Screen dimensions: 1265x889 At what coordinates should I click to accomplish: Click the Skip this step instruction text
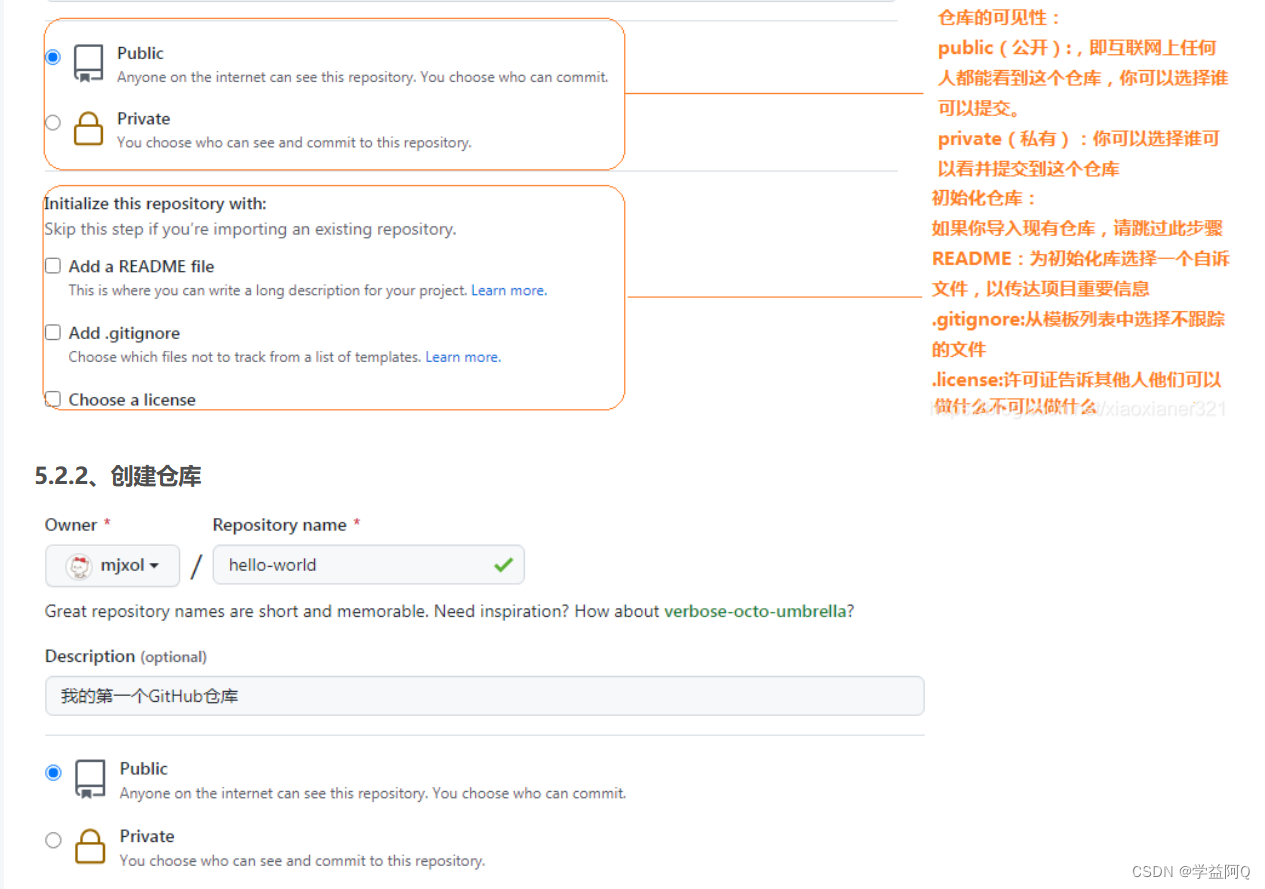(x=250, y=229)
